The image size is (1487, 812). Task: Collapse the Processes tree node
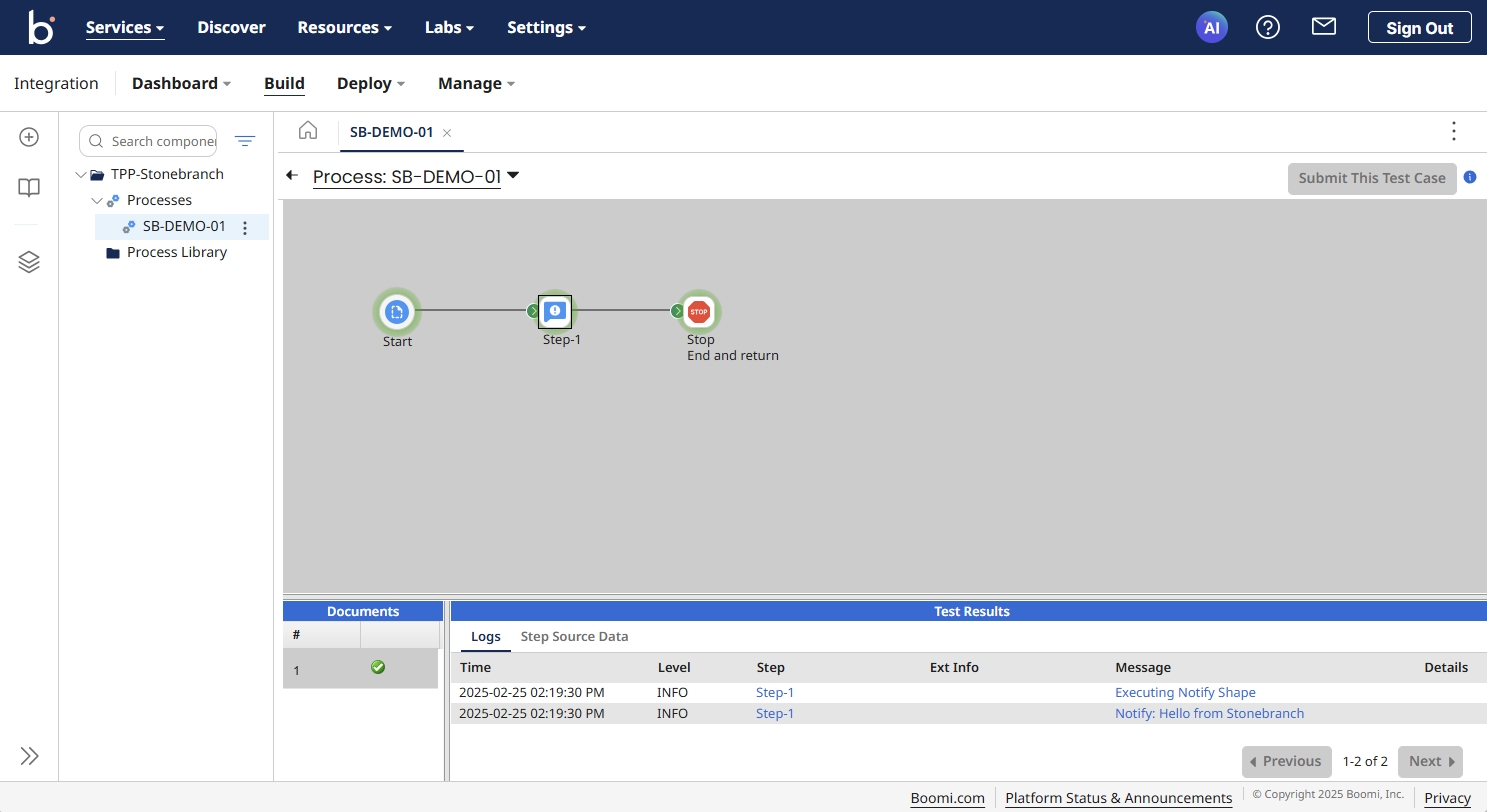pos(97,200)
